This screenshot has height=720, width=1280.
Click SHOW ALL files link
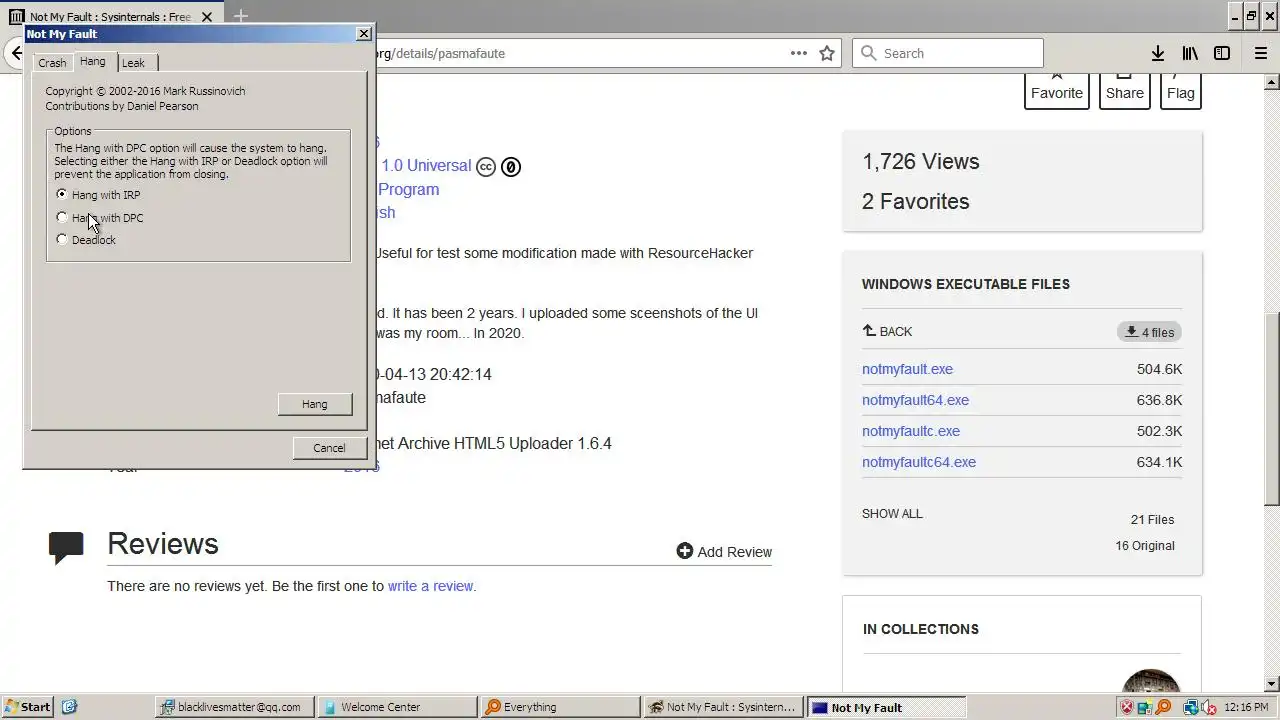click(x=892, y=513)
